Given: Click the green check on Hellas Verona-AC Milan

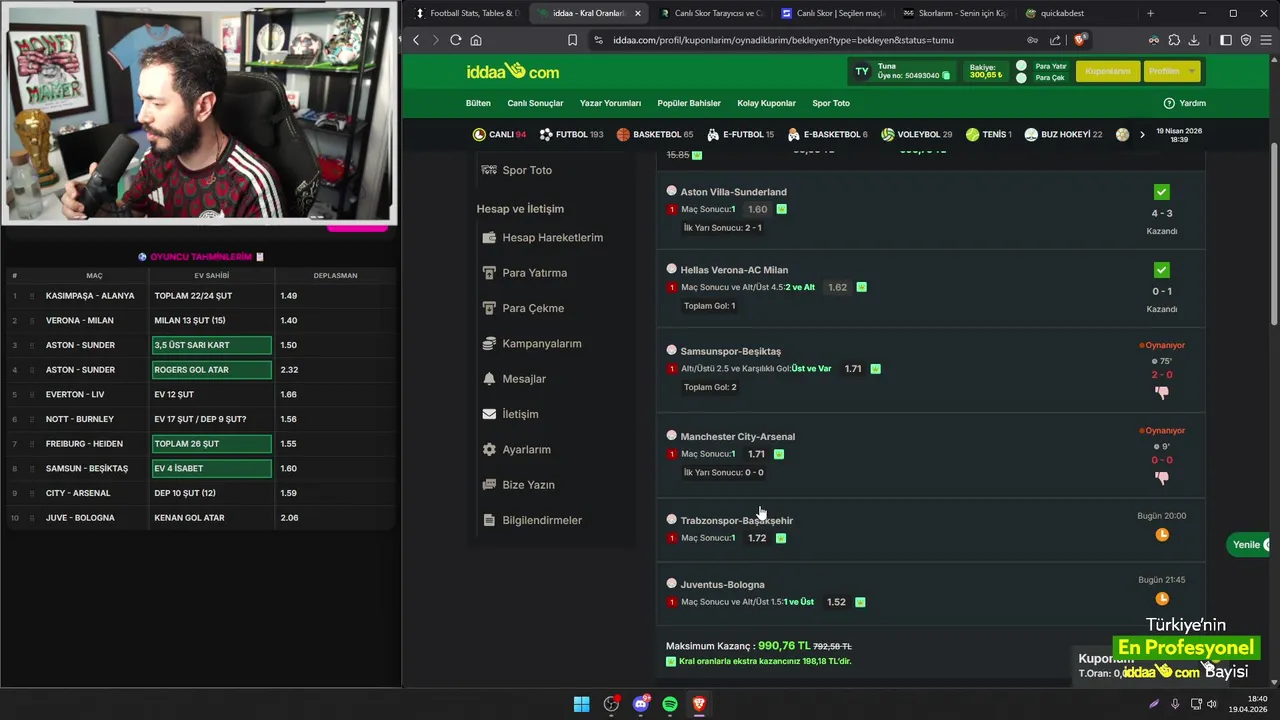Looking at the screenshot, I should (1161, 270).
